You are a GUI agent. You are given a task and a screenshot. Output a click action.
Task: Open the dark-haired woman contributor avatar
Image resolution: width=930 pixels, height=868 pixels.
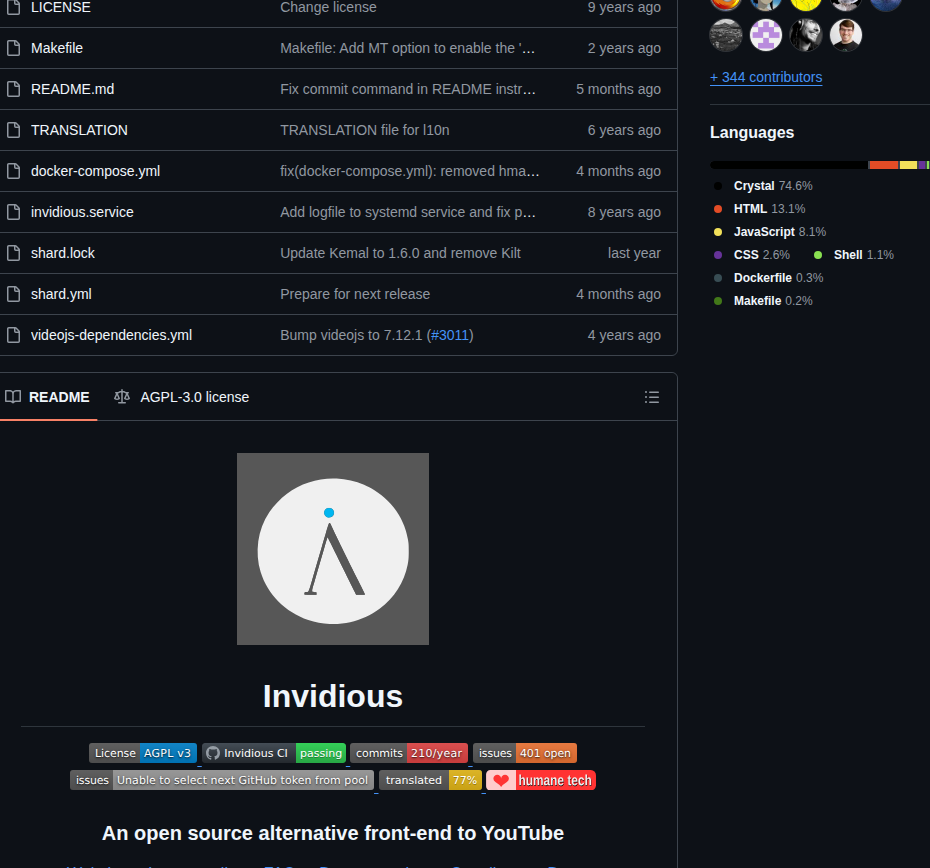click(805, 35)
